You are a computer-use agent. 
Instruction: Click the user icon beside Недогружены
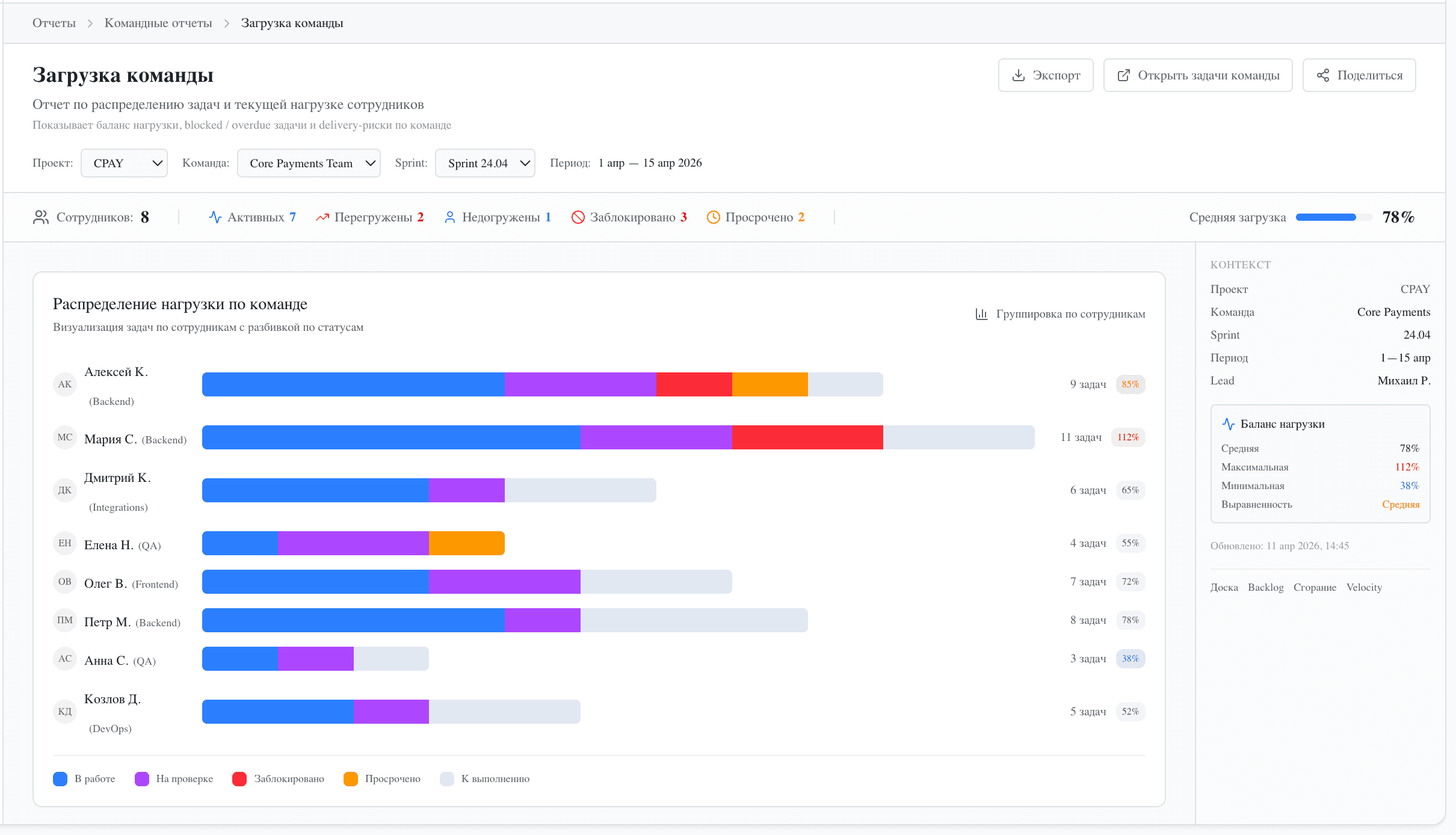point(449,217)
